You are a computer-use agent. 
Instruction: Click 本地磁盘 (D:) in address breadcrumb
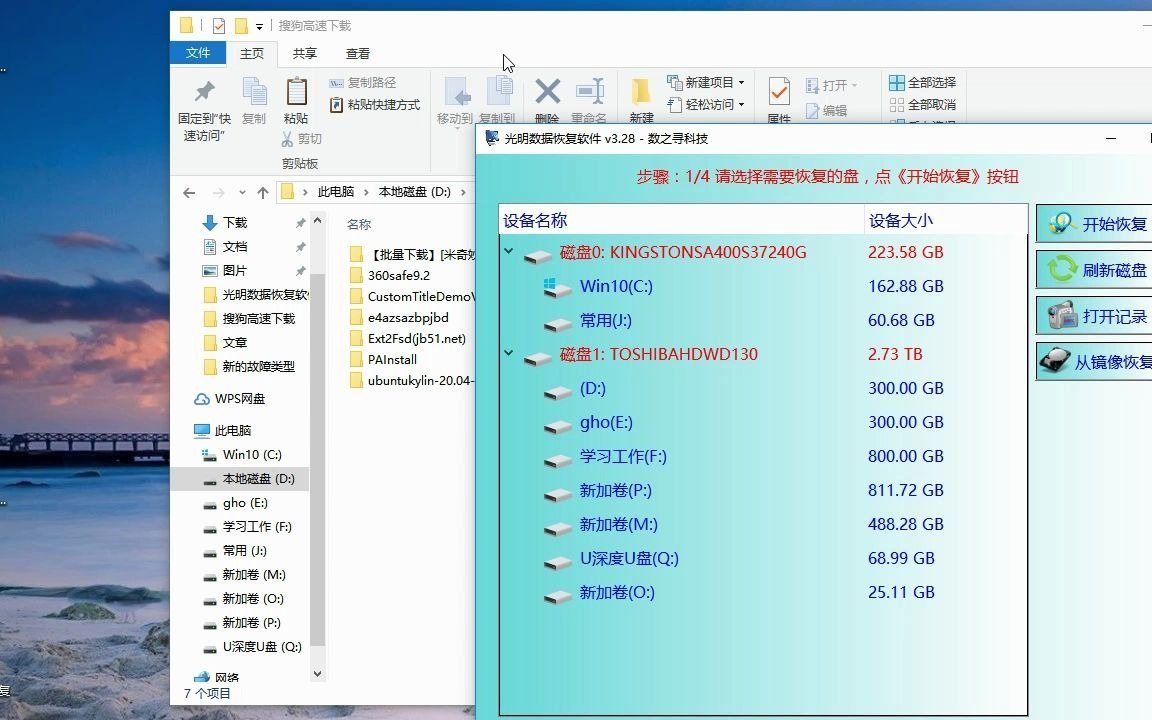[414, 192]
